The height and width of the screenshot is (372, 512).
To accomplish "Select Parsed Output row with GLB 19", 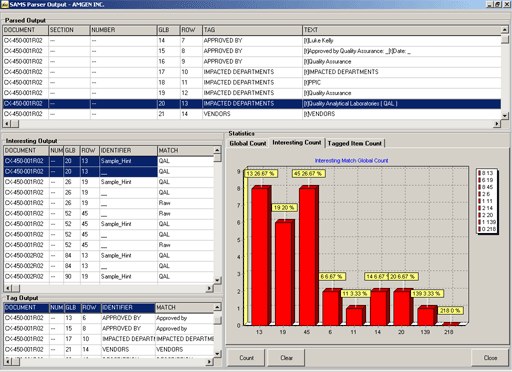I will (x=252, y=93).
